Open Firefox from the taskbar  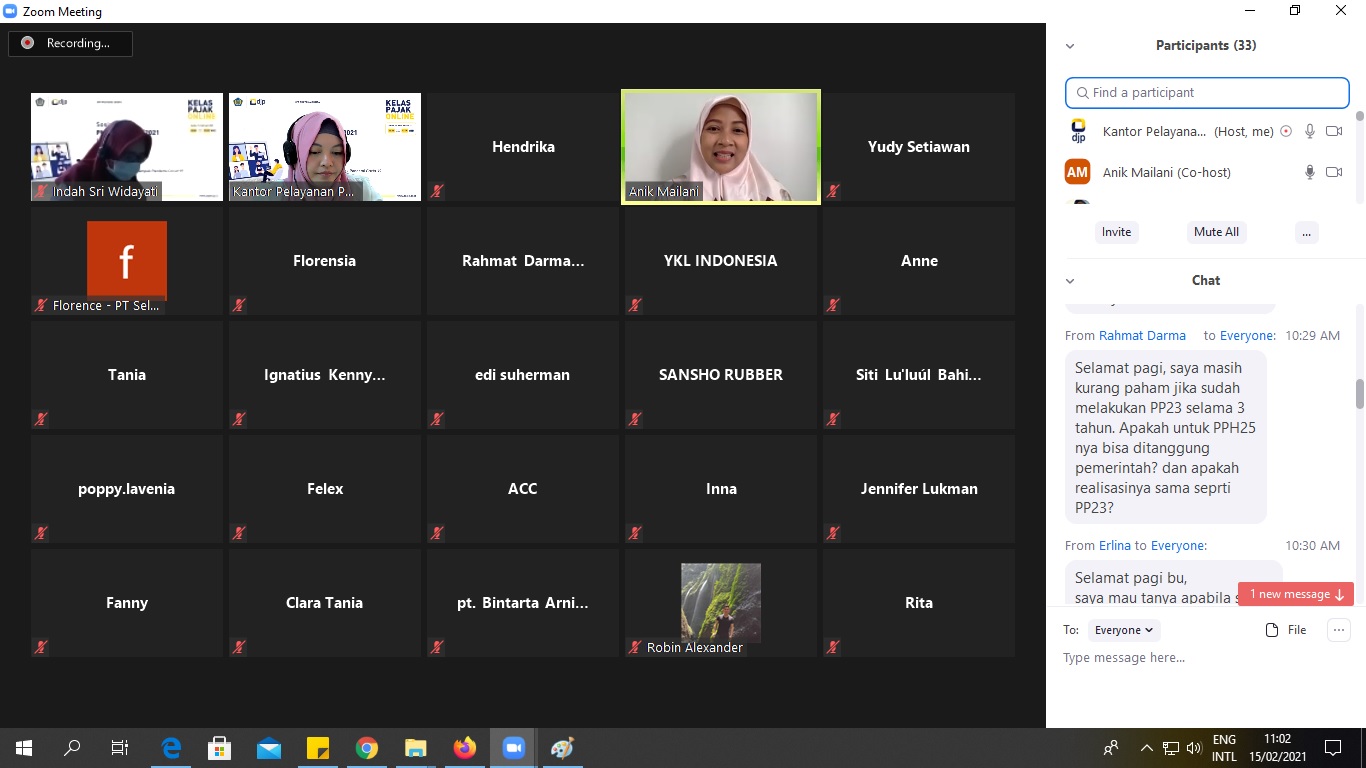tap(464, 748)
